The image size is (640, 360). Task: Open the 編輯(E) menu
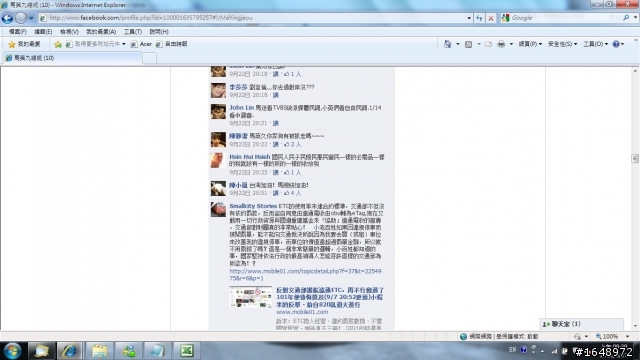point(43,32)
